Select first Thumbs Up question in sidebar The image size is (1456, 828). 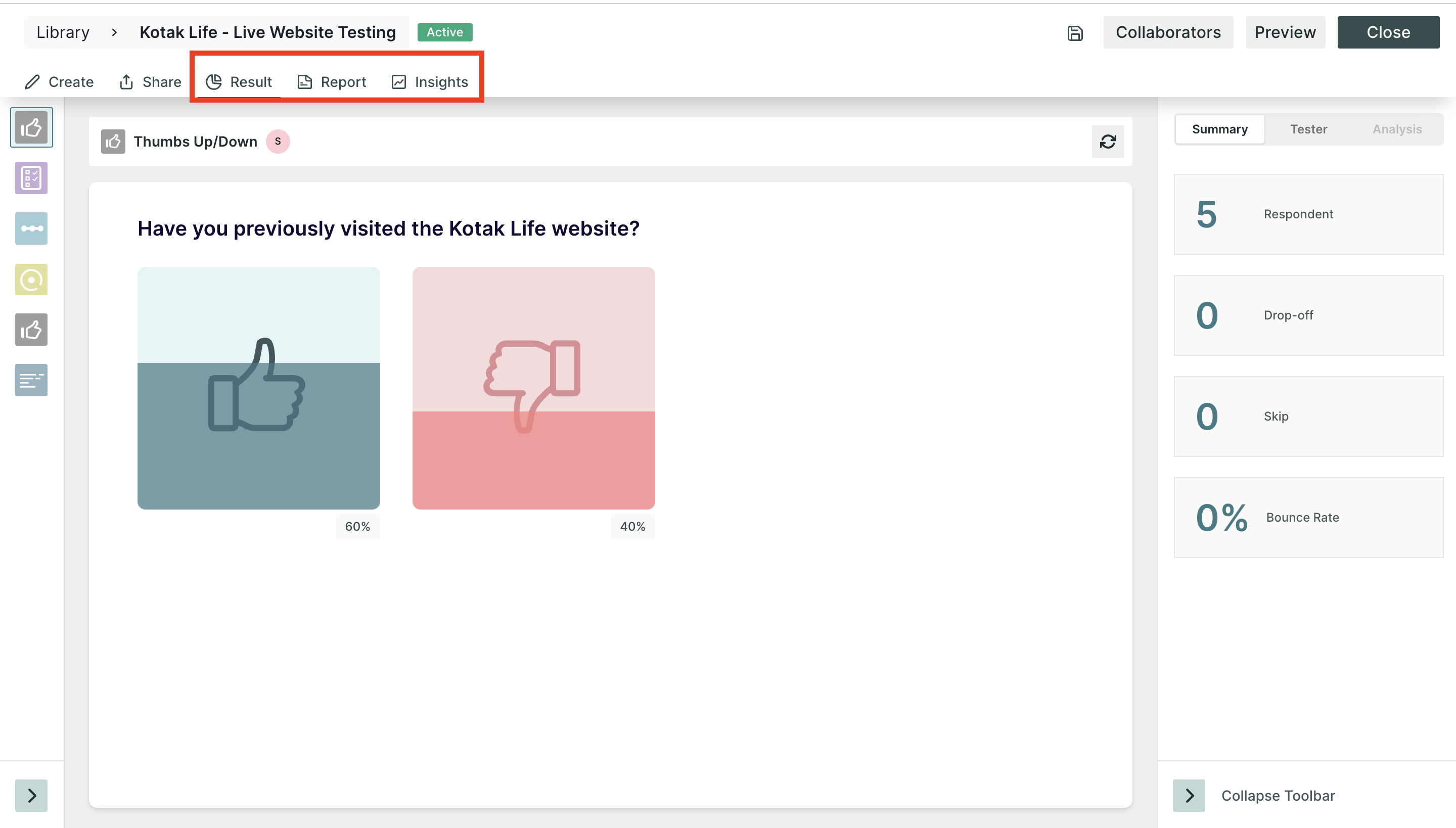31,127
